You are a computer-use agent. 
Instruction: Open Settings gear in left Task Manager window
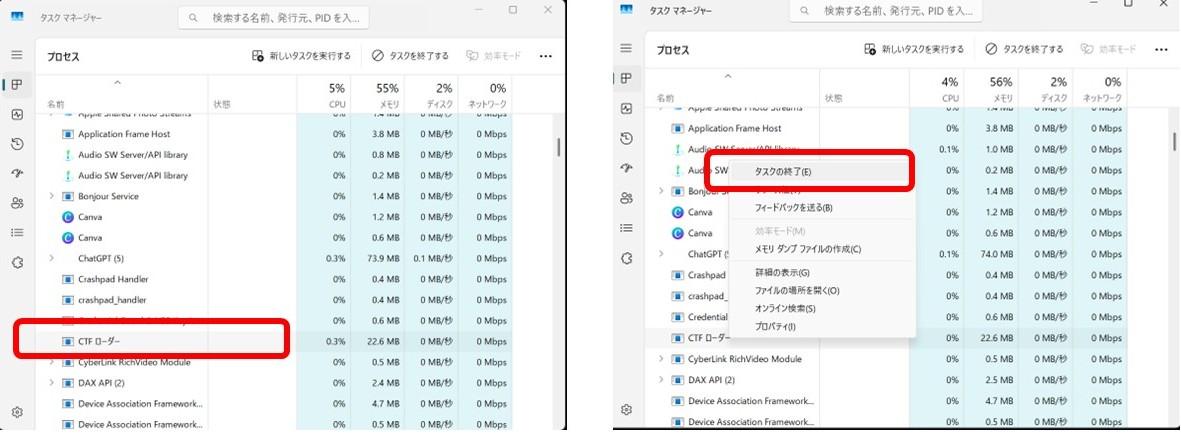[17, 412]
